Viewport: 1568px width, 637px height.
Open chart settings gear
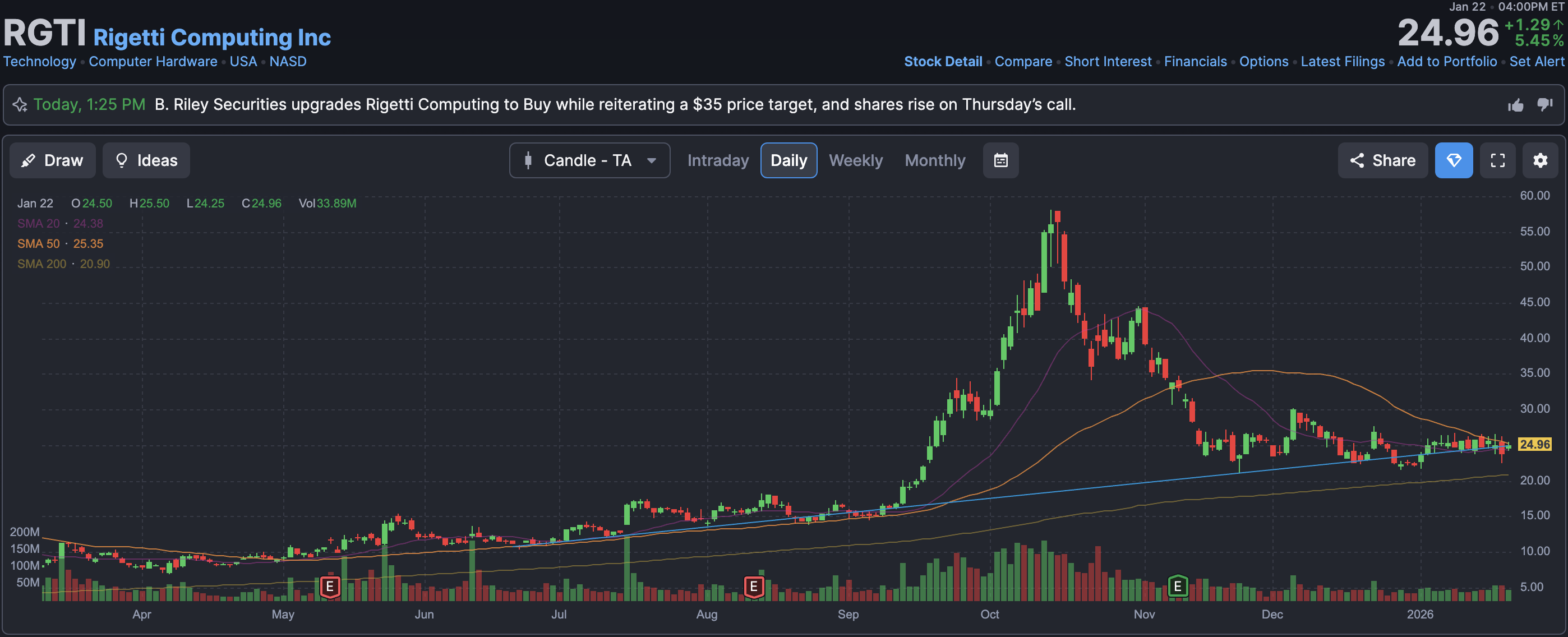[x=1539, y=160]
